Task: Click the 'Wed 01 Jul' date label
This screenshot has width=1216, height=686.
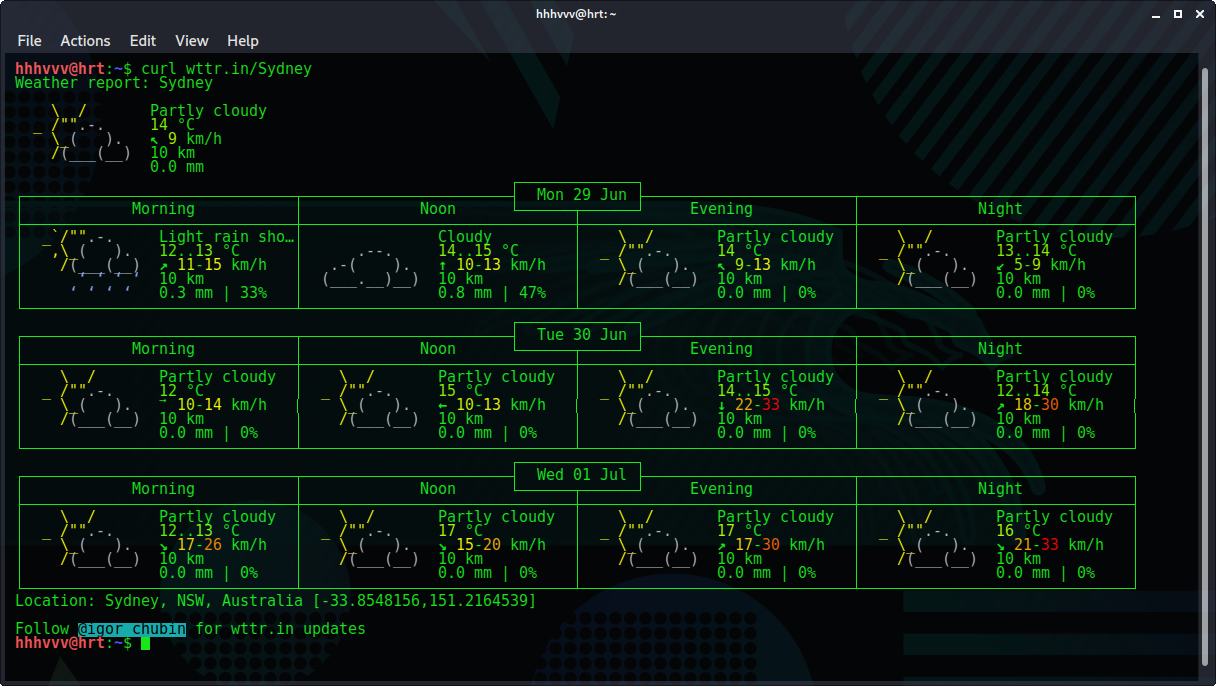Action: coord(582,475)
